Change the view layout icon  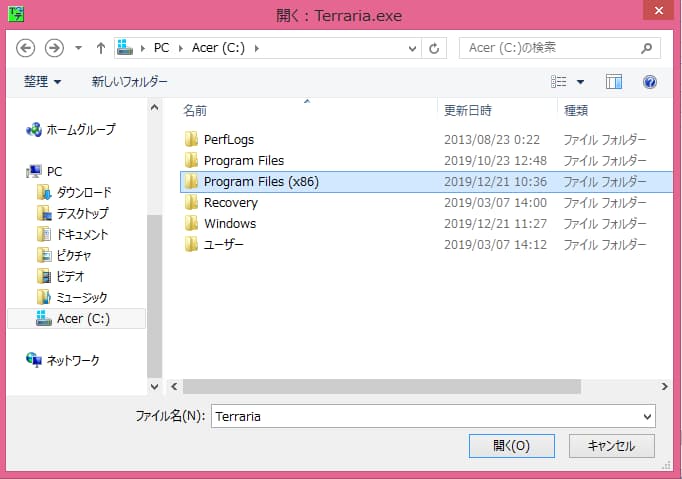559,82
